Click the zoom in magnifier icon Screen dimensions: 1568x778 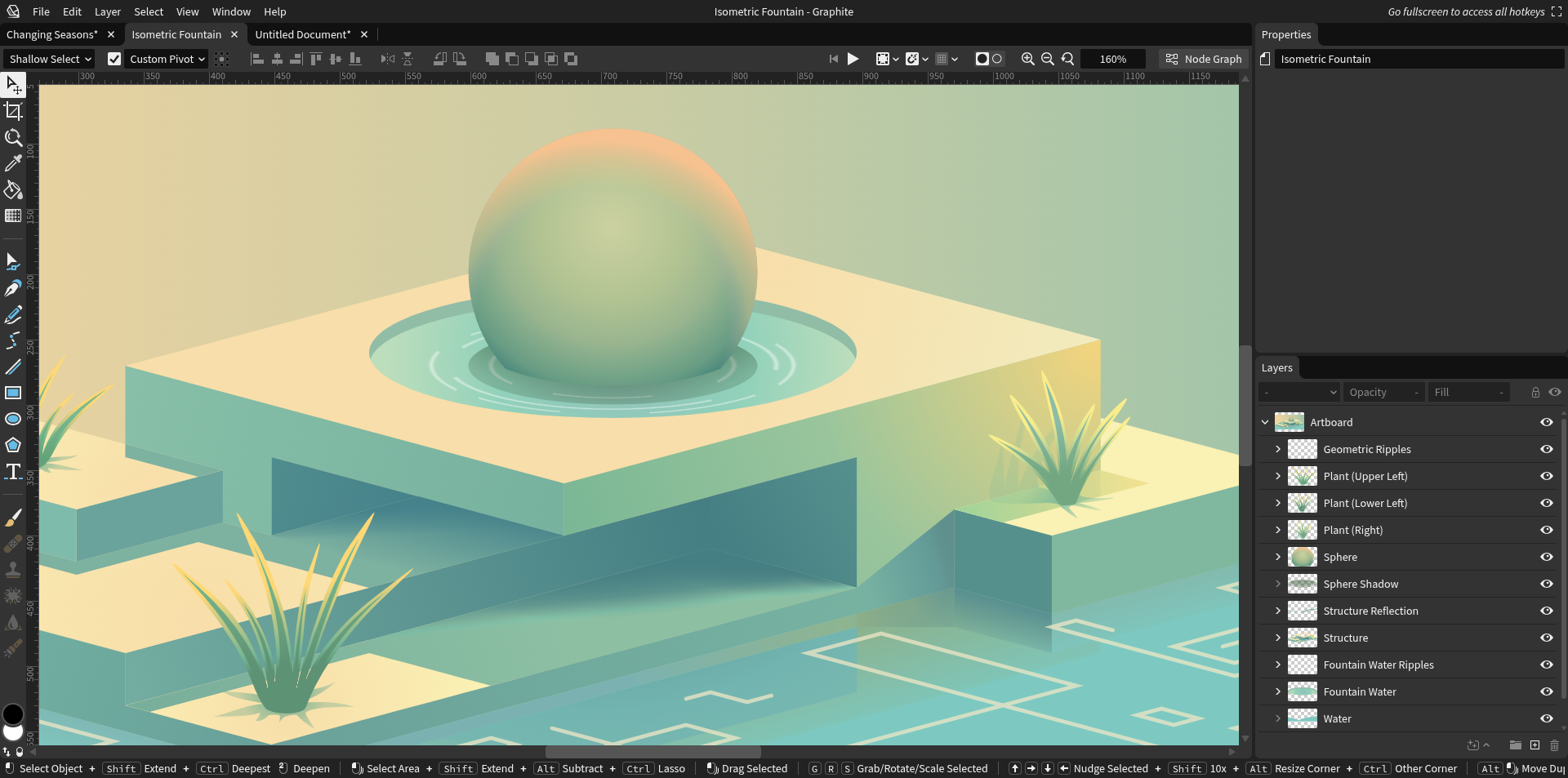coord(1027,59)
